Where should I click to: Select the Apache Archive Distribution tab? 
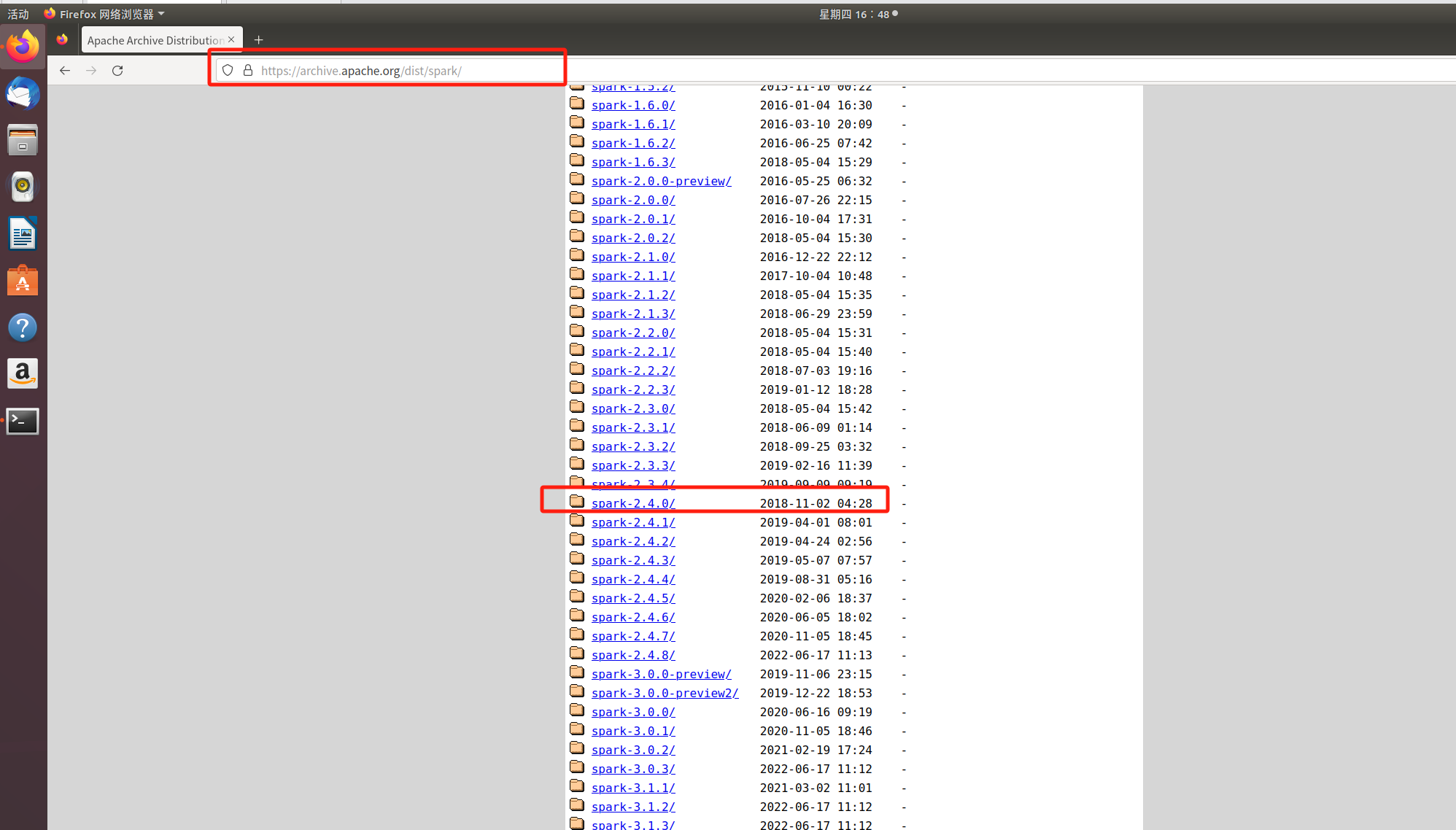pyautogui.click(x=155, y=40)
